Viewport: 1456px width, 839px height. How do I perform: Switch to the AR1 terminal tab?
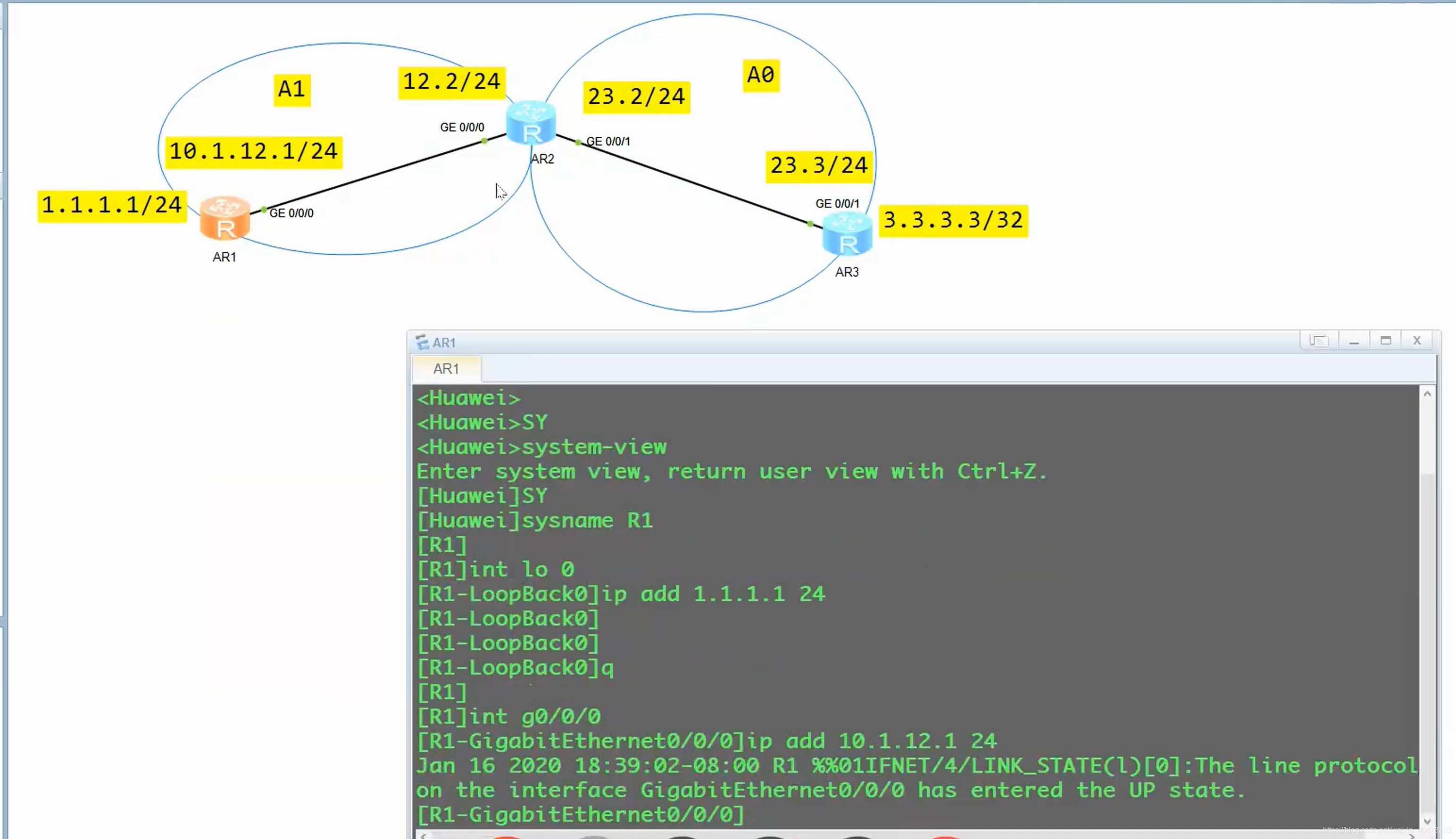tap(446, 369)
